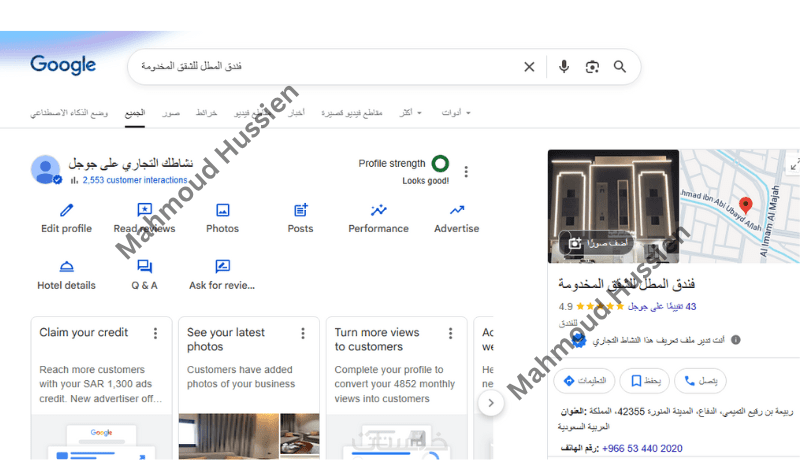Open Claim your credit card menu

click(156, 334)
